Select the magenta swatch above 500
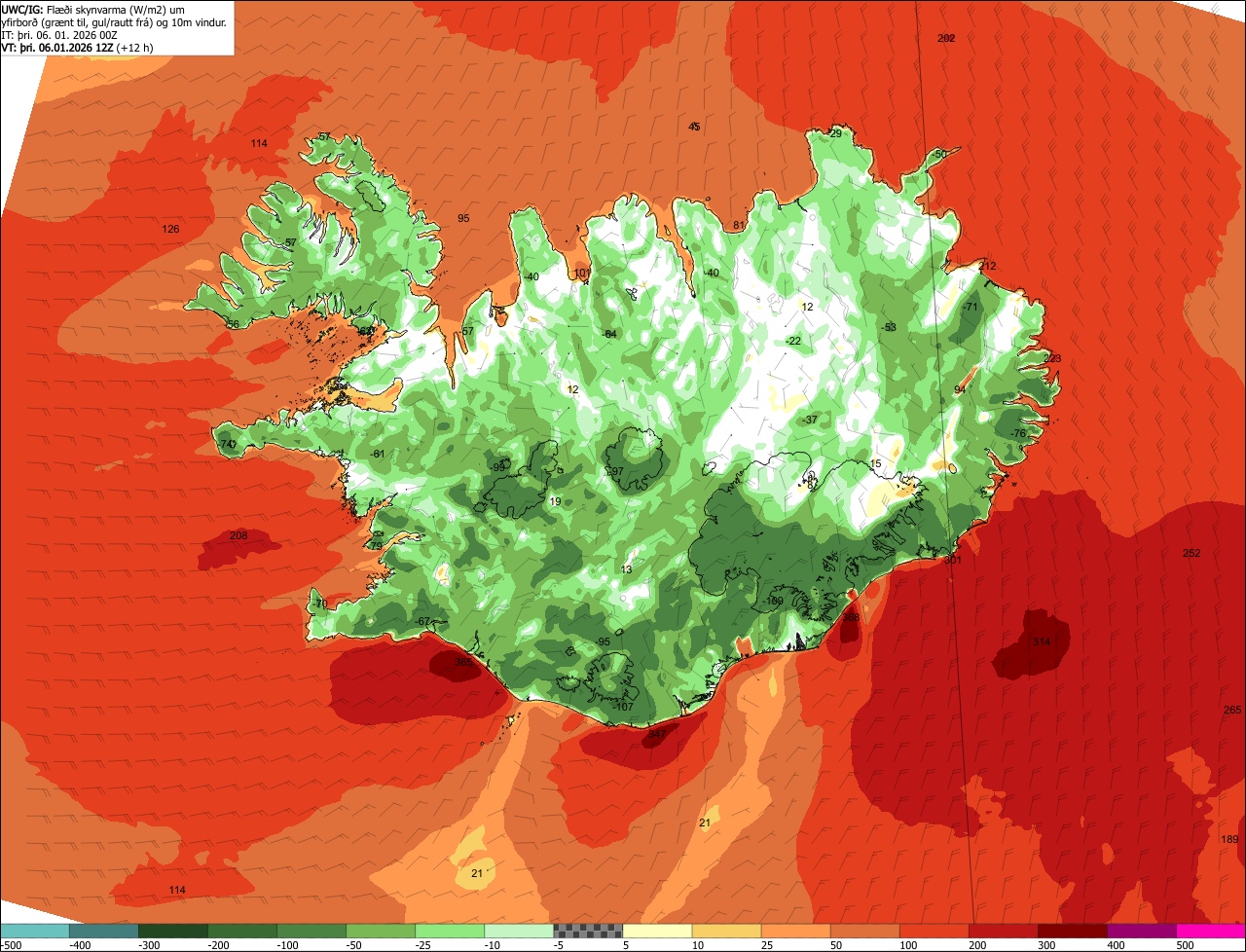Image resolution: width=1246 pixels, height=952 pixels. (1211, 931)
